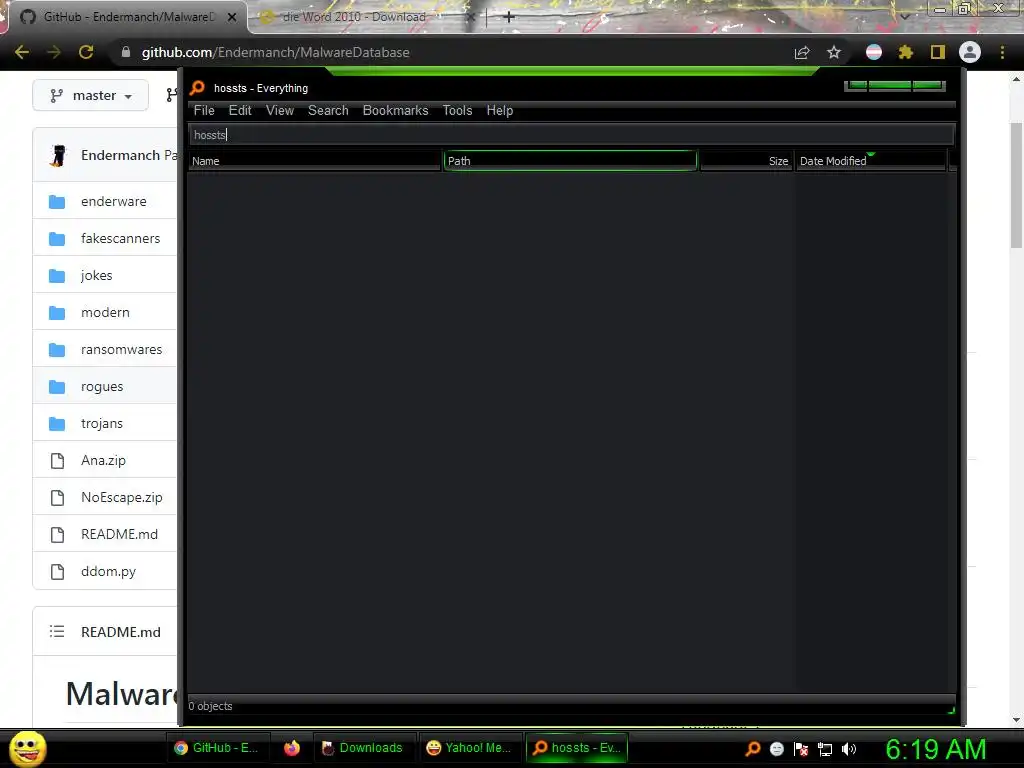Sort results by Size column
1024x768 pixels.
pyautogui.click(x=746, y=161)
